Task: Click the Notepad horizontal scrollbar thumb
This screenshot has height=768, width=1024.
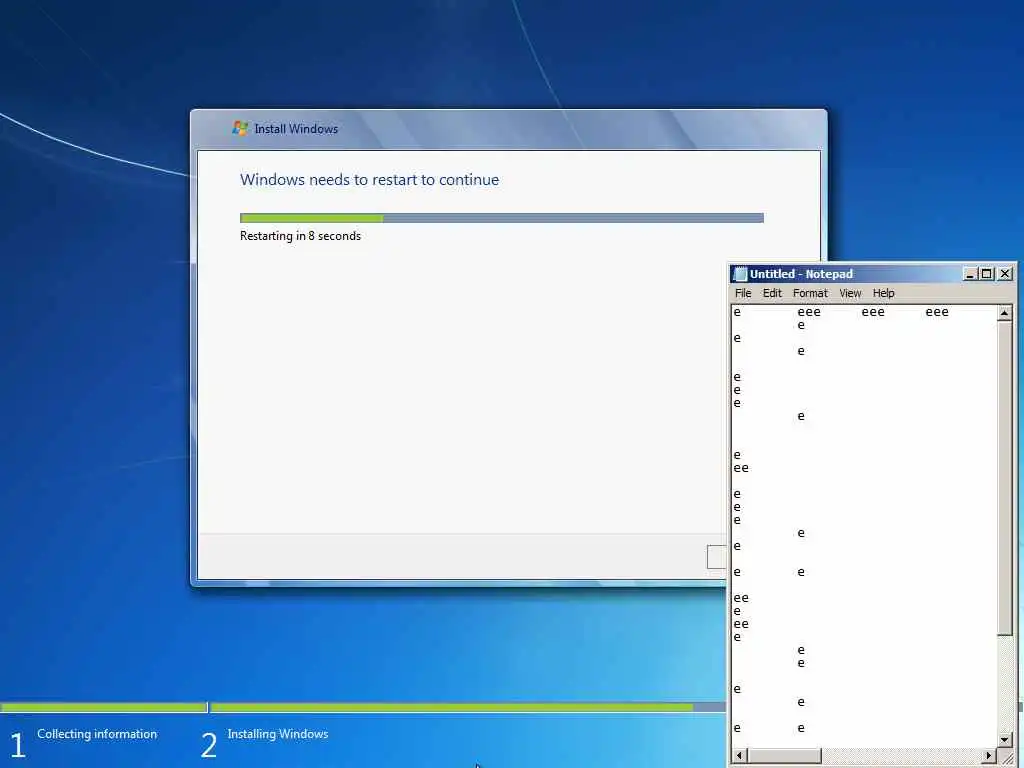Action: pos(784,756)
